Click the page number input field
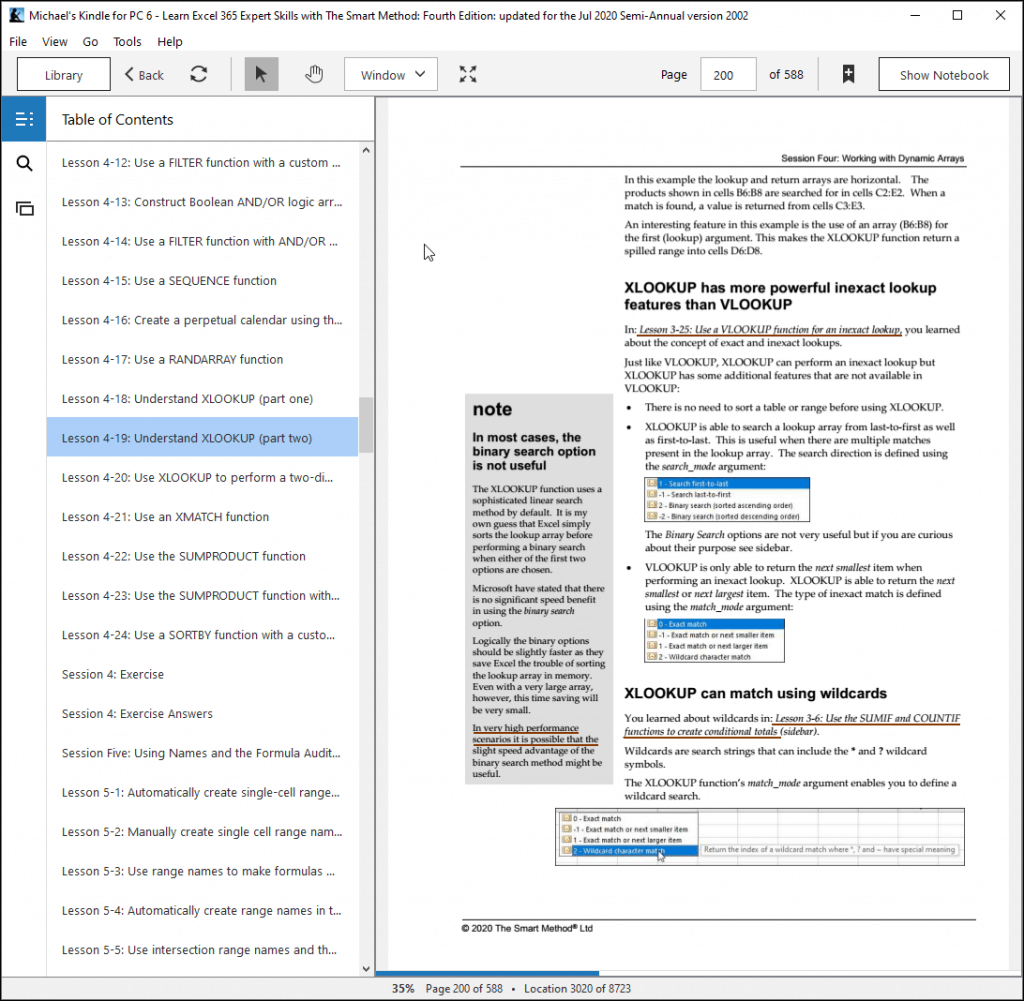Screen dimensions: 1024x1001 [728, 74]
